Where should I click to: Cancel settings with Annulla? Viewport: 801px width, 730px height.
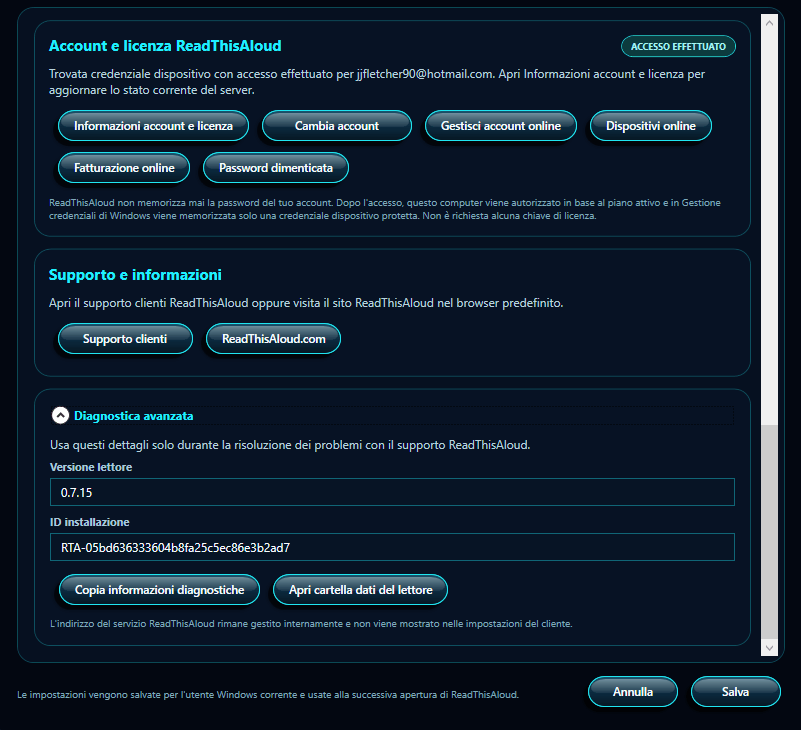[x=633, y=692]
